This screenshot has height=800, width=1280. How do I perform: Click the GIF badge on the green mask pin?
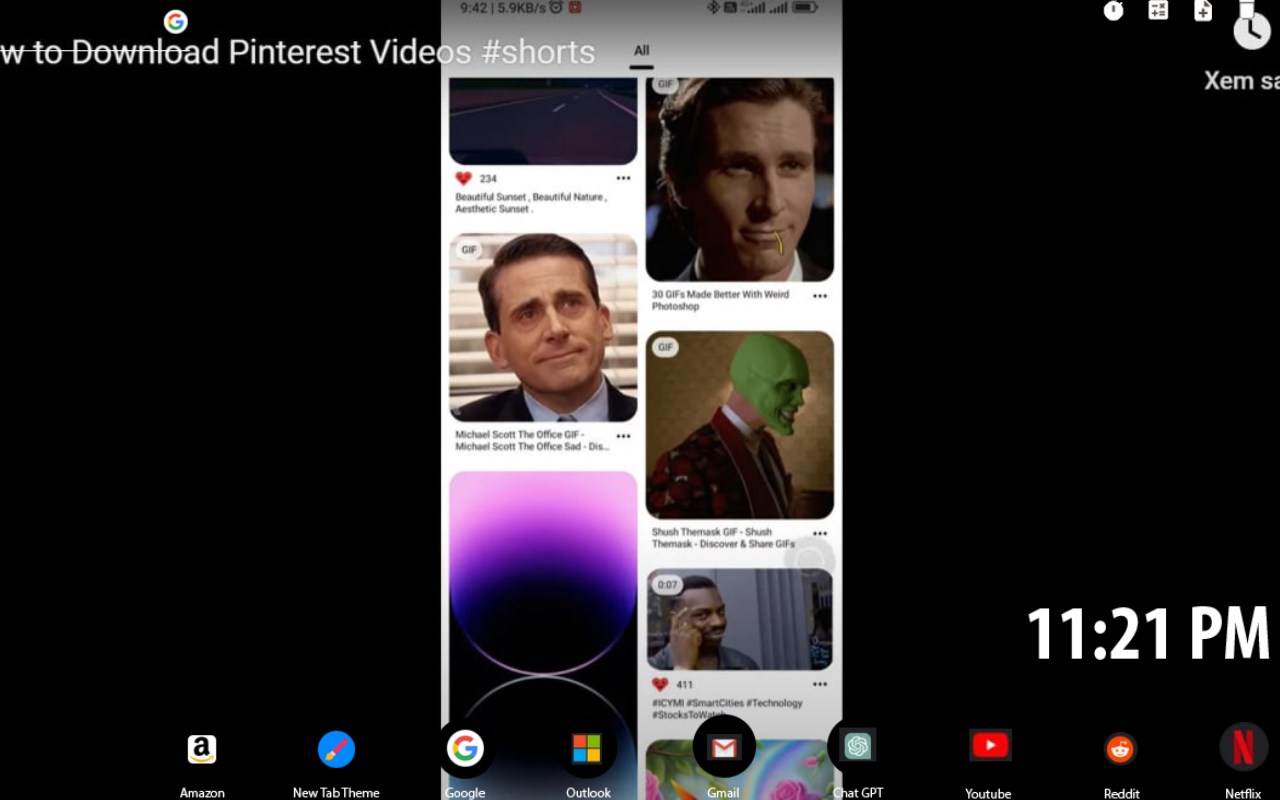[665, 347]
